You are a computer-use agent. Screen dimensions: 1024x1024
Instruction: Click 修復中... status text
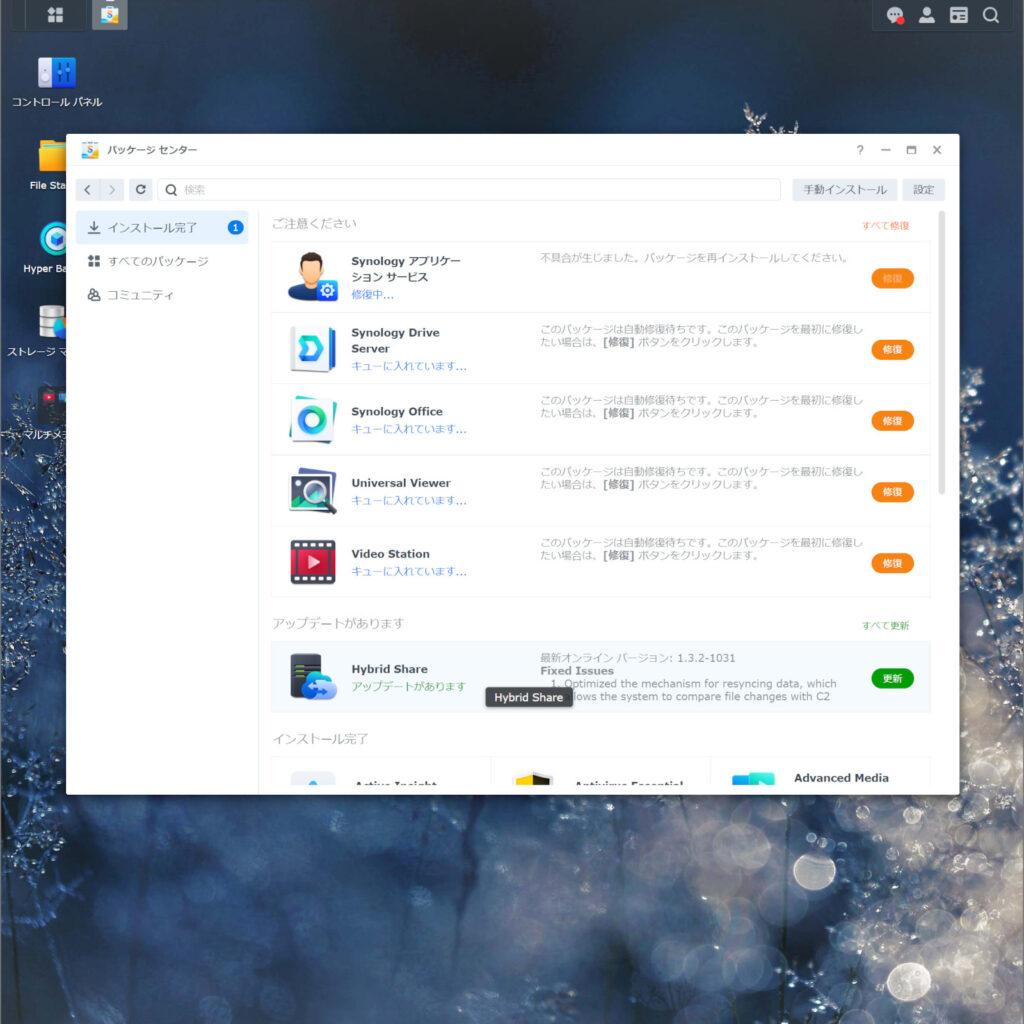point(372,295)
